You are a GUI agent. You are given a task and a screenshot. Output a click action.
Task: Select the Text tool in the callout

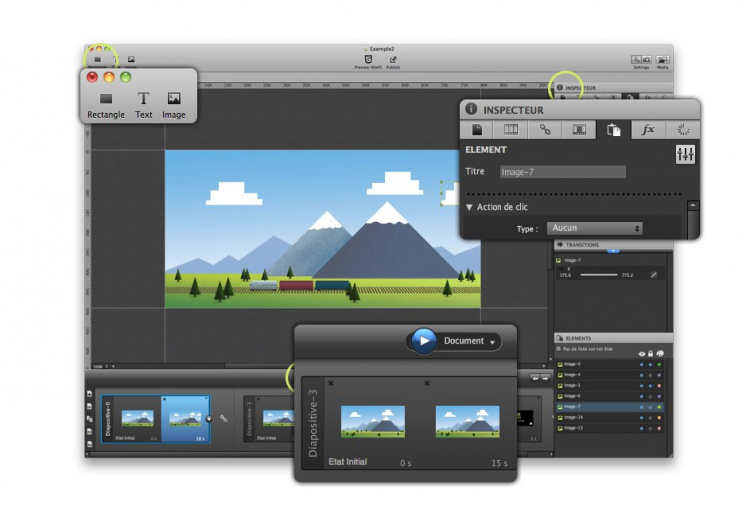143,106
